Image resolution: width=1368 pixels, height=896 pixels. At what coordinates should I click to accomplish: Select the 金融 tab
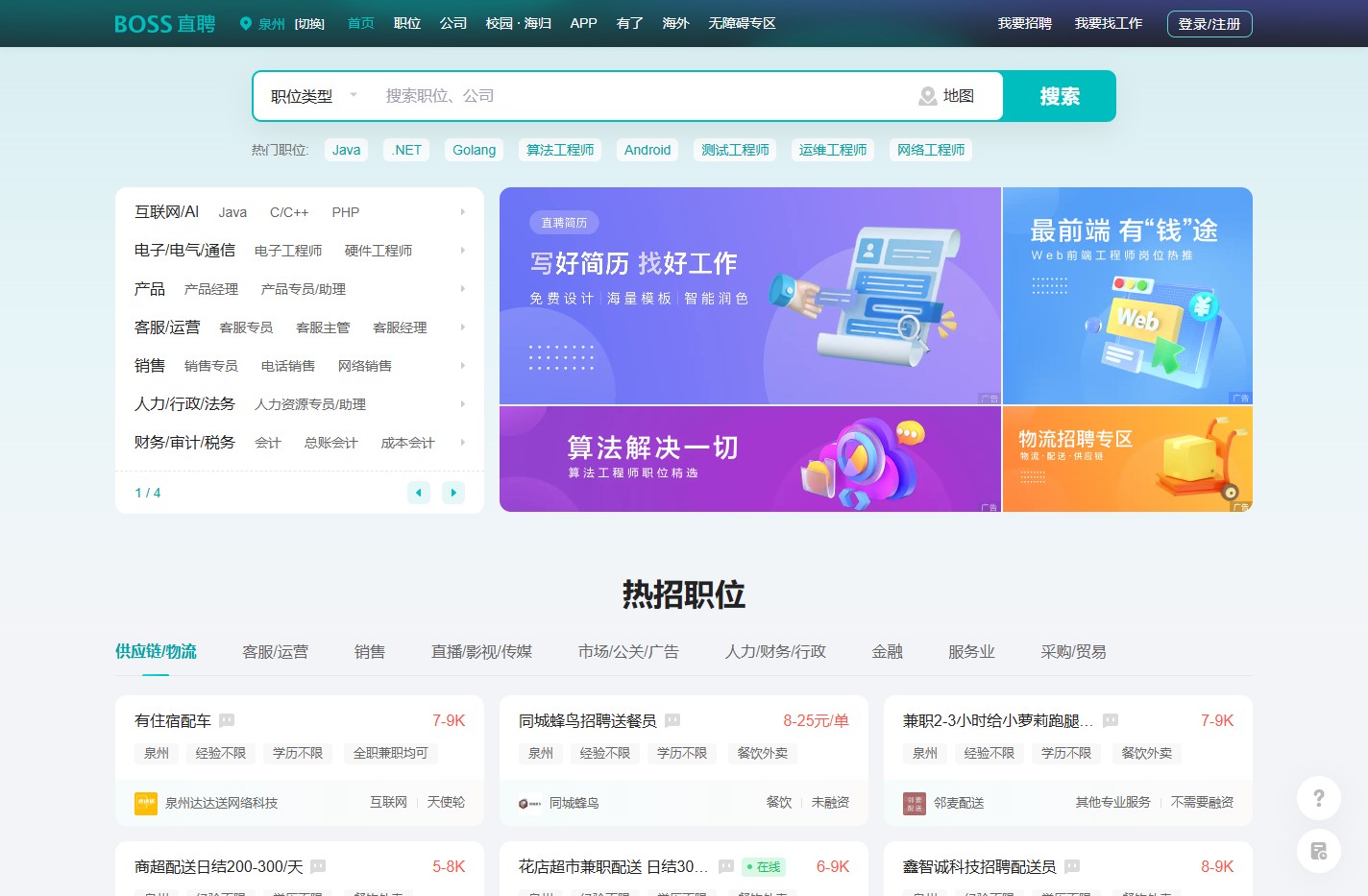tap(887, 651)
